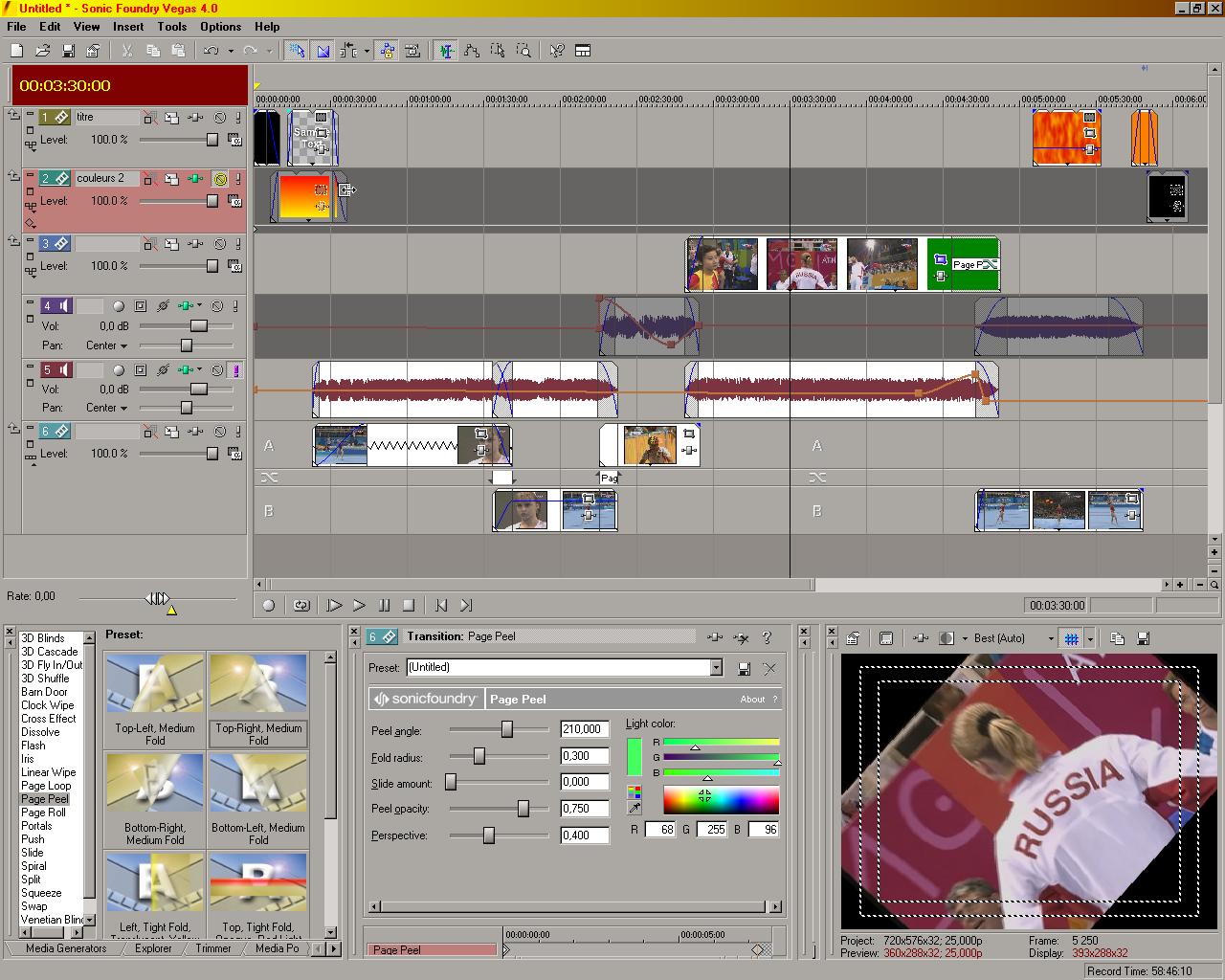Open project properties from the main toolbar
The height and width of the screenshot is (980, 1225).
coord(93,51)
